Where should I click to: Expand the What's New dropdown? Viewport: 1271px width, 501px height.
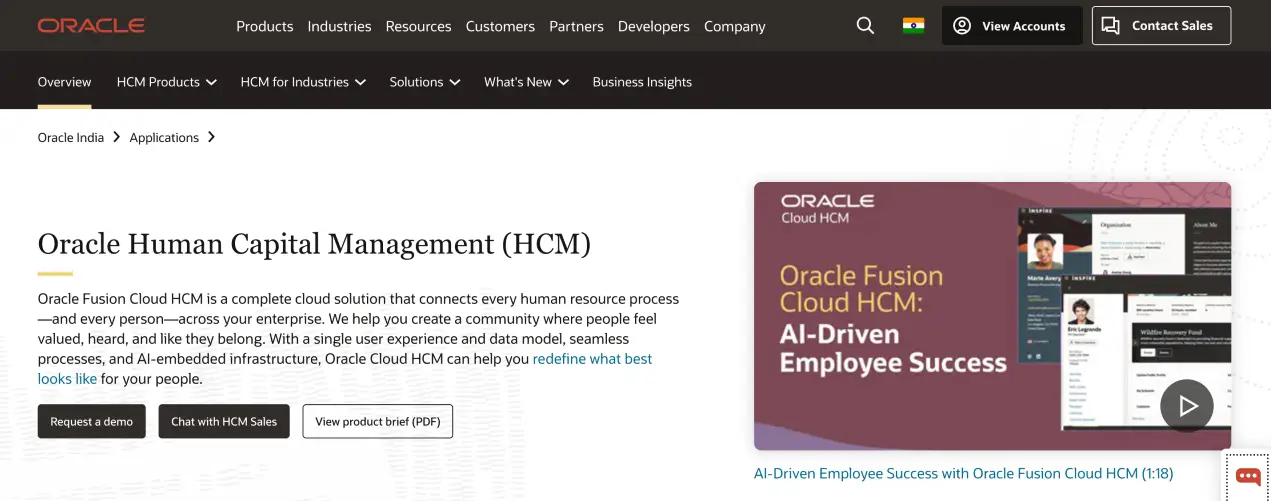[526, 82]
